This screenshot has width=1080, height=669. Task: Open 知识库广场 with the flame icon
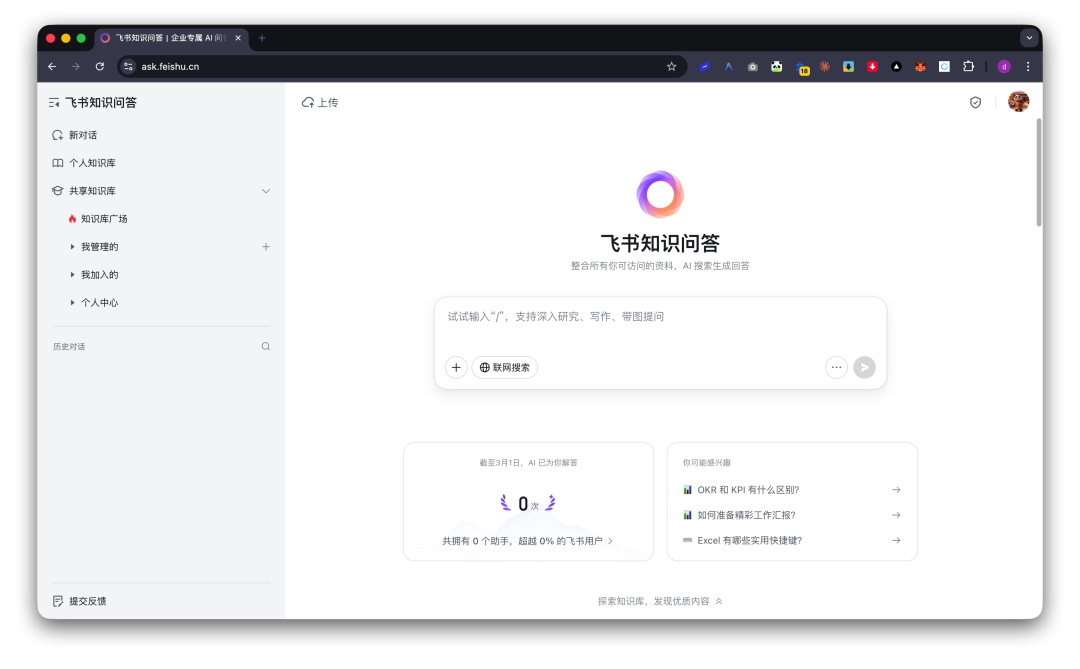101,218
